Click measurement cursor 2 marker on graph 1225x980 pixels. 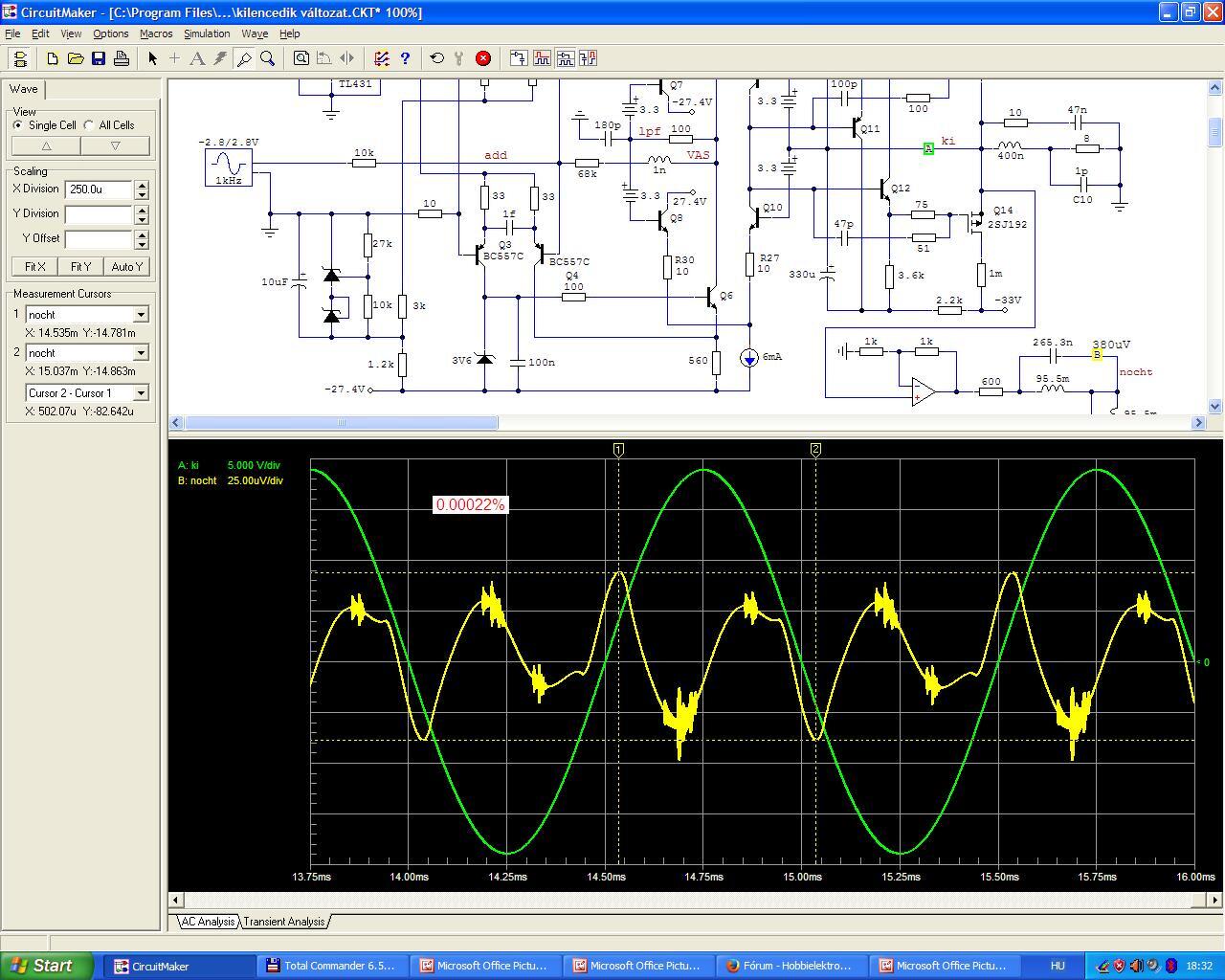tap(815, 450)
